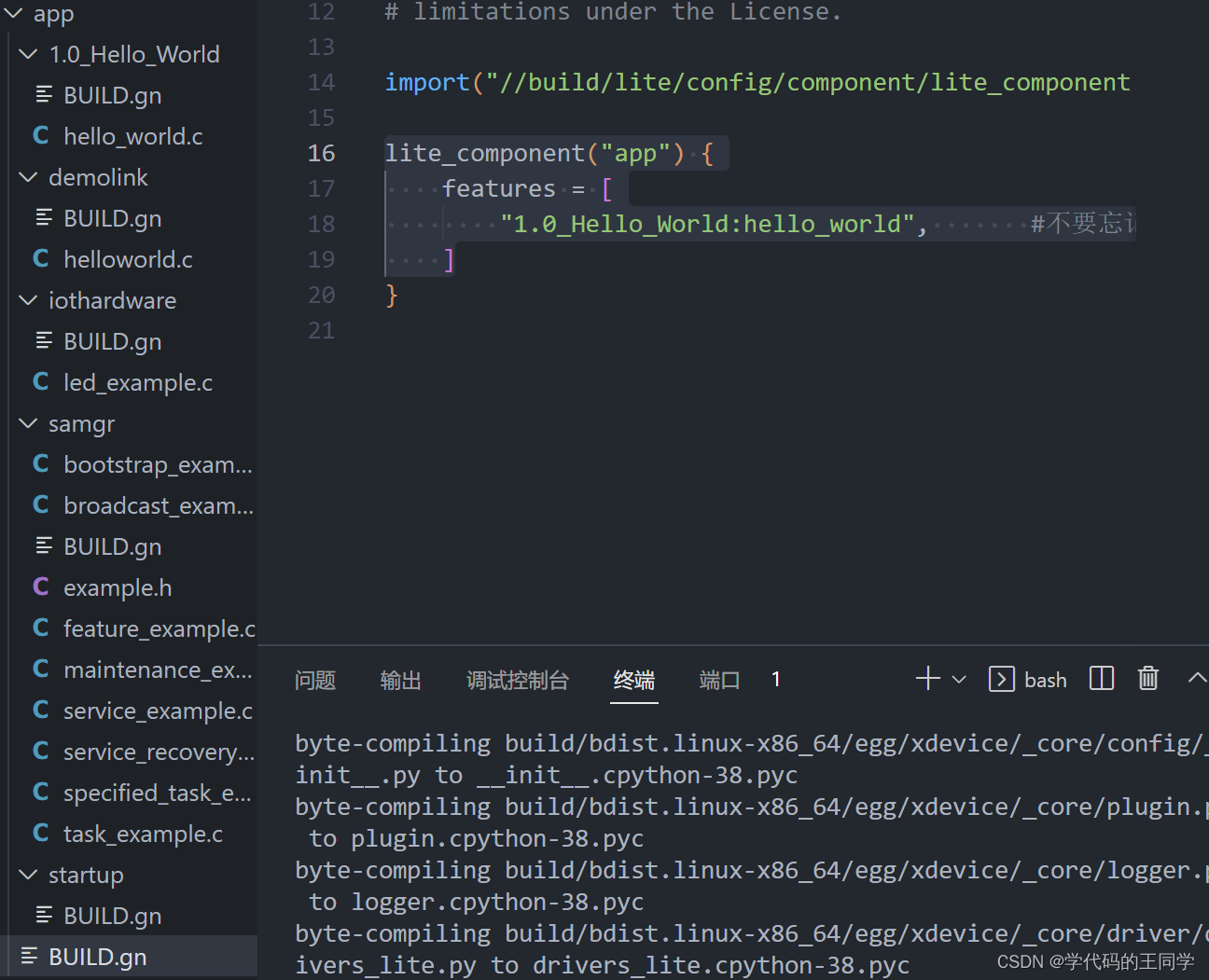Collapse the iothardware folder chevron

[x=28, y=300]
